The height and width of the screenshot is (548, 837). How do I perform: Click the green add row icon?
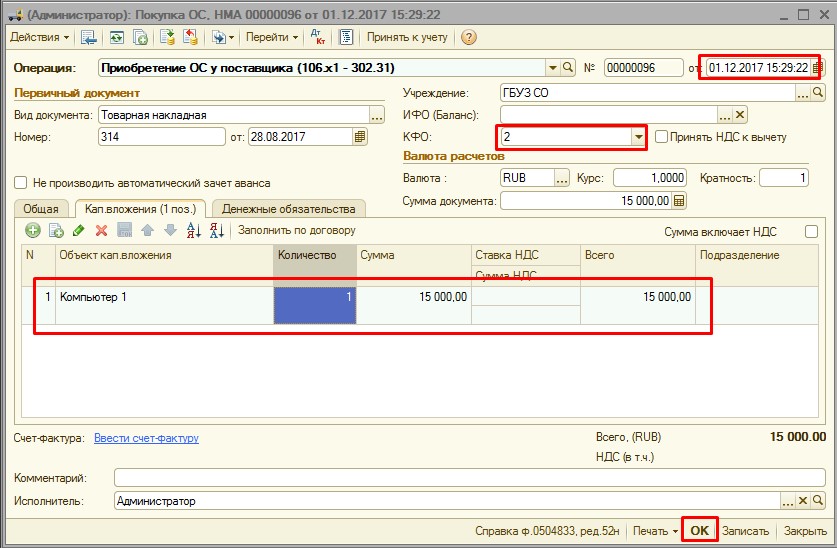coord(31,231)
